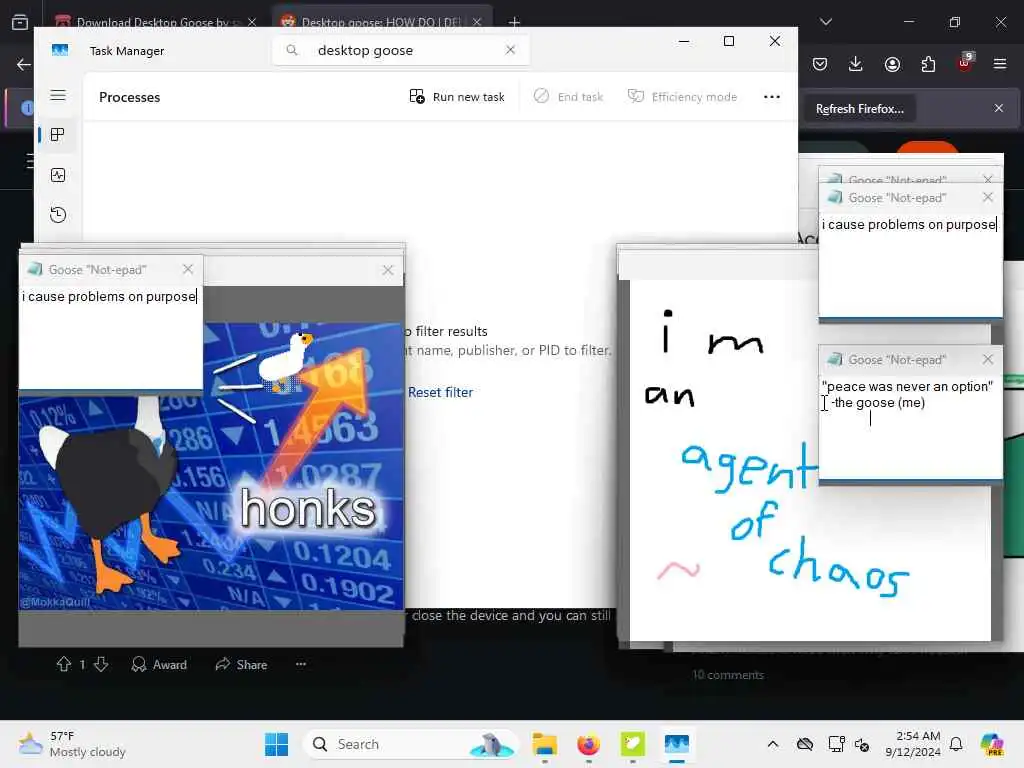Image resolution: width=1024 pixels, height=768 pixels.
Task: Click the crossed-out cloud icon in system tray
Action: (805, 744)
